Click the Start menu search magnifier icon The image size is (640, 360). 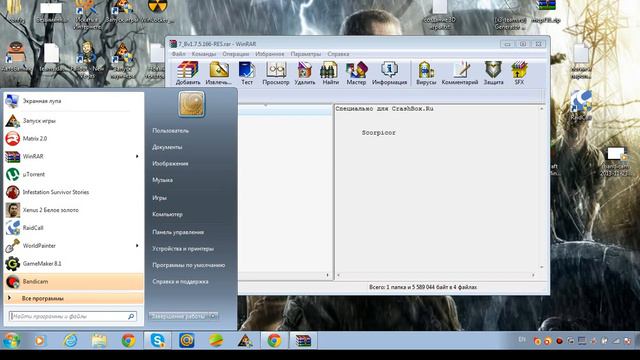[x=131, y=316]
